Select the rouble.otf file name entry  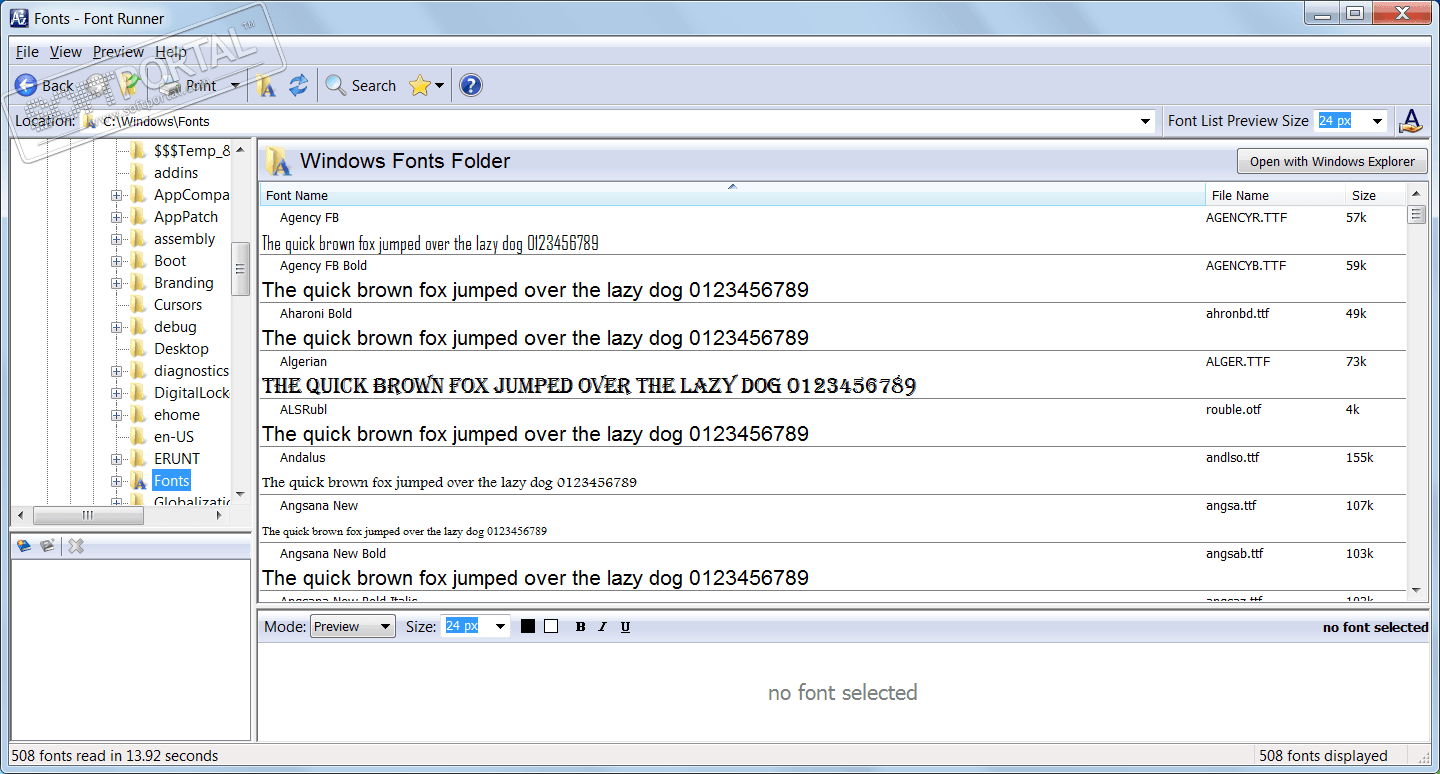pyautogui.click(x=1235, y=410)
